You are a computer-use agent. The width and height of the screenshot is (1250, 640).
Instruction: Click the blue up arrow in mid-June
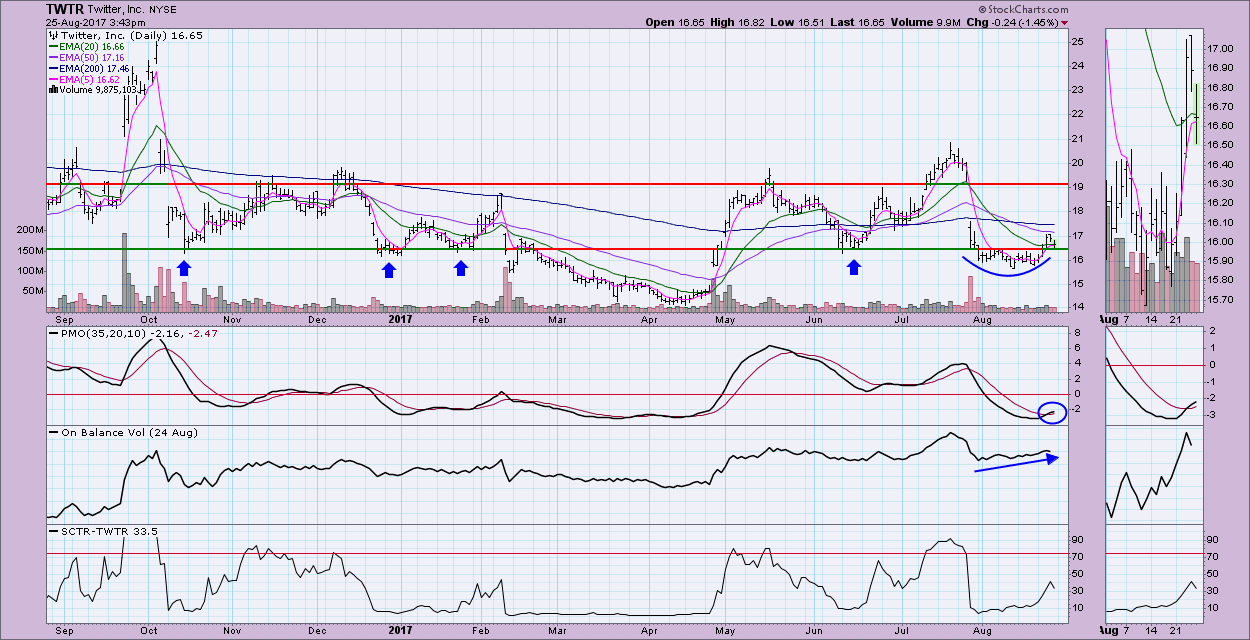(x=854, y=267)
